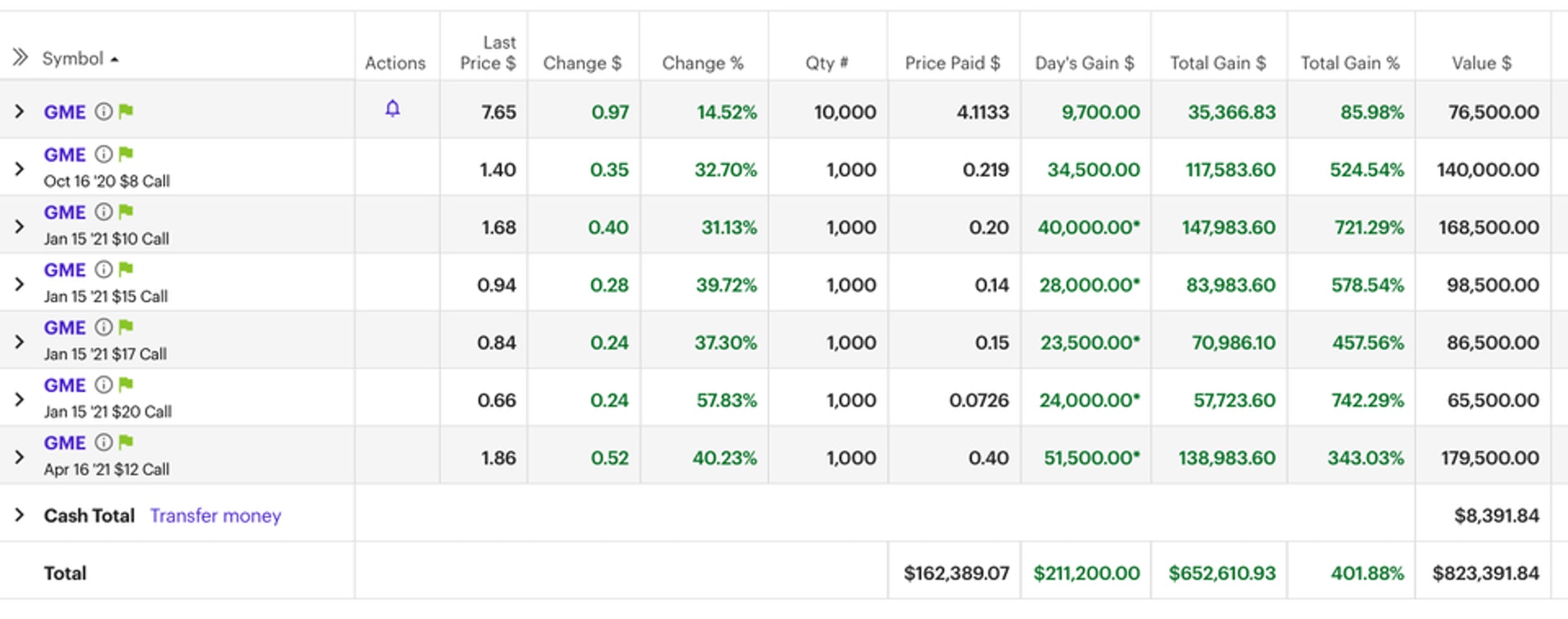Image resolution: width=1568 pixels, height=619 pixels.
Task: Sort by Total Gain % column
Action: click(x=1350, y=63)
